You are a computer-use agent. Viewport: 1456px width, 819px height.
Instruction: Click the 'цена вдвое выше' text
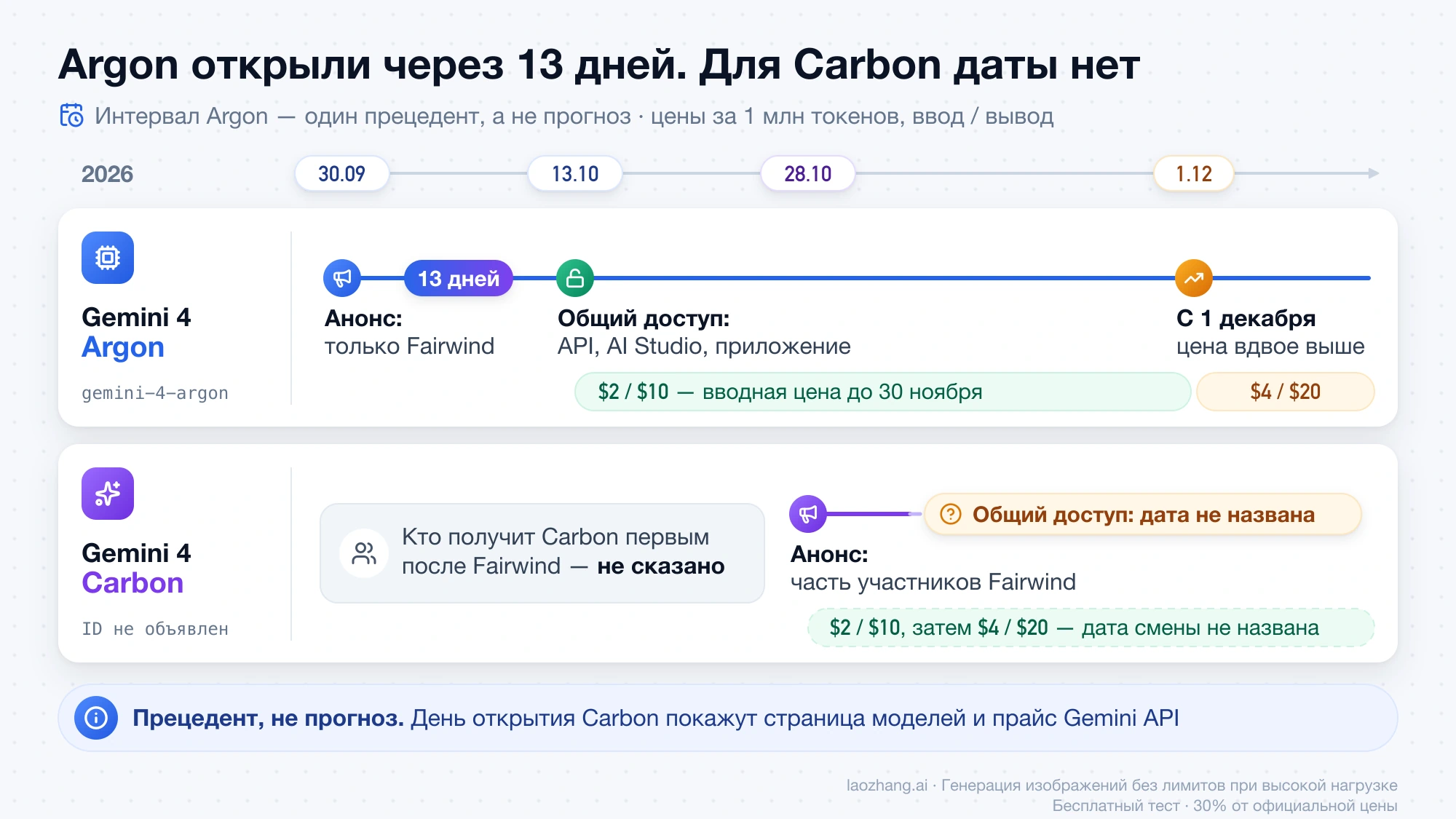pos(1270,346)
